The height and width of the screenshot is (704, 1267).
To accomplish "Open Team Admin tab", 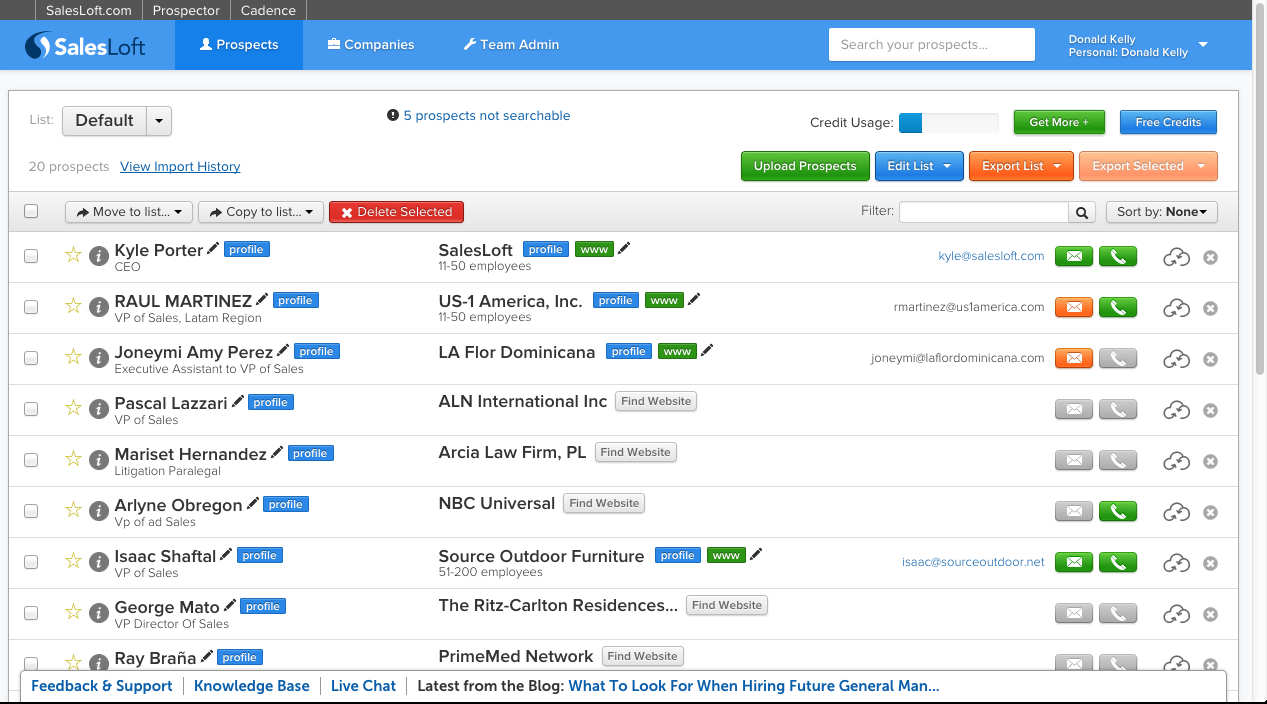I will click(511, 45).
